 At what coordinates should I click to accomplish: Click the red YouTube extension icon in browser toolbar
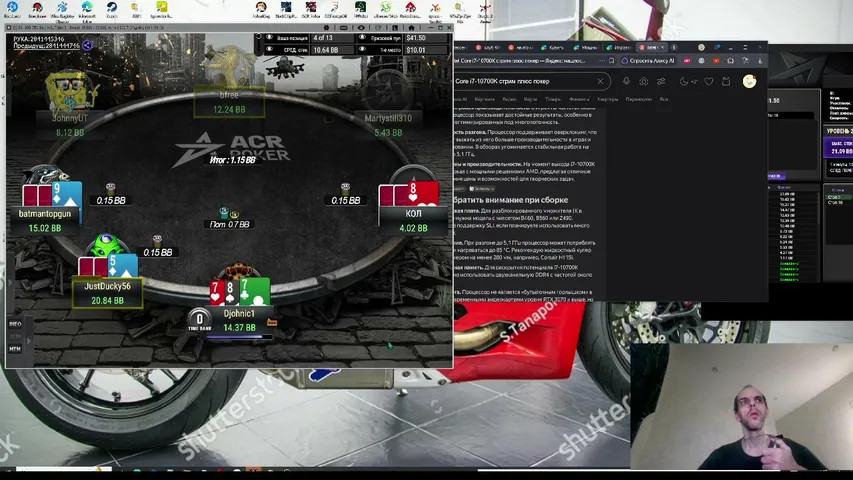click(x=716, y=61)
